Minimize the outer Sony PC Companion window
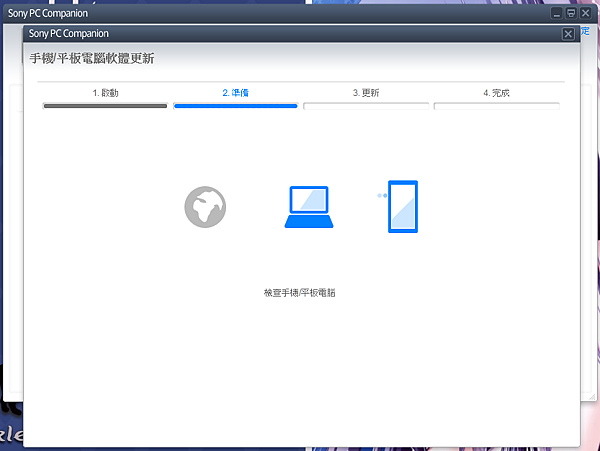This screenshot has height=451, width=600. click(x=557, y=13)
